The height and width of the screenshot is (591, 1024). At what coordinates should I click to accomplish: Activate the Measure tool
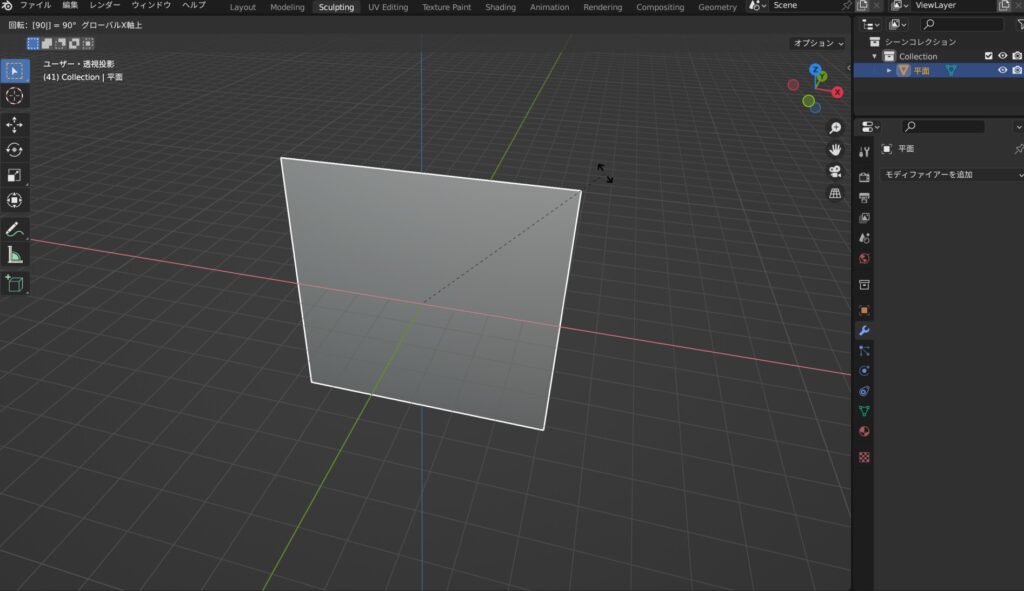point(15,256)
